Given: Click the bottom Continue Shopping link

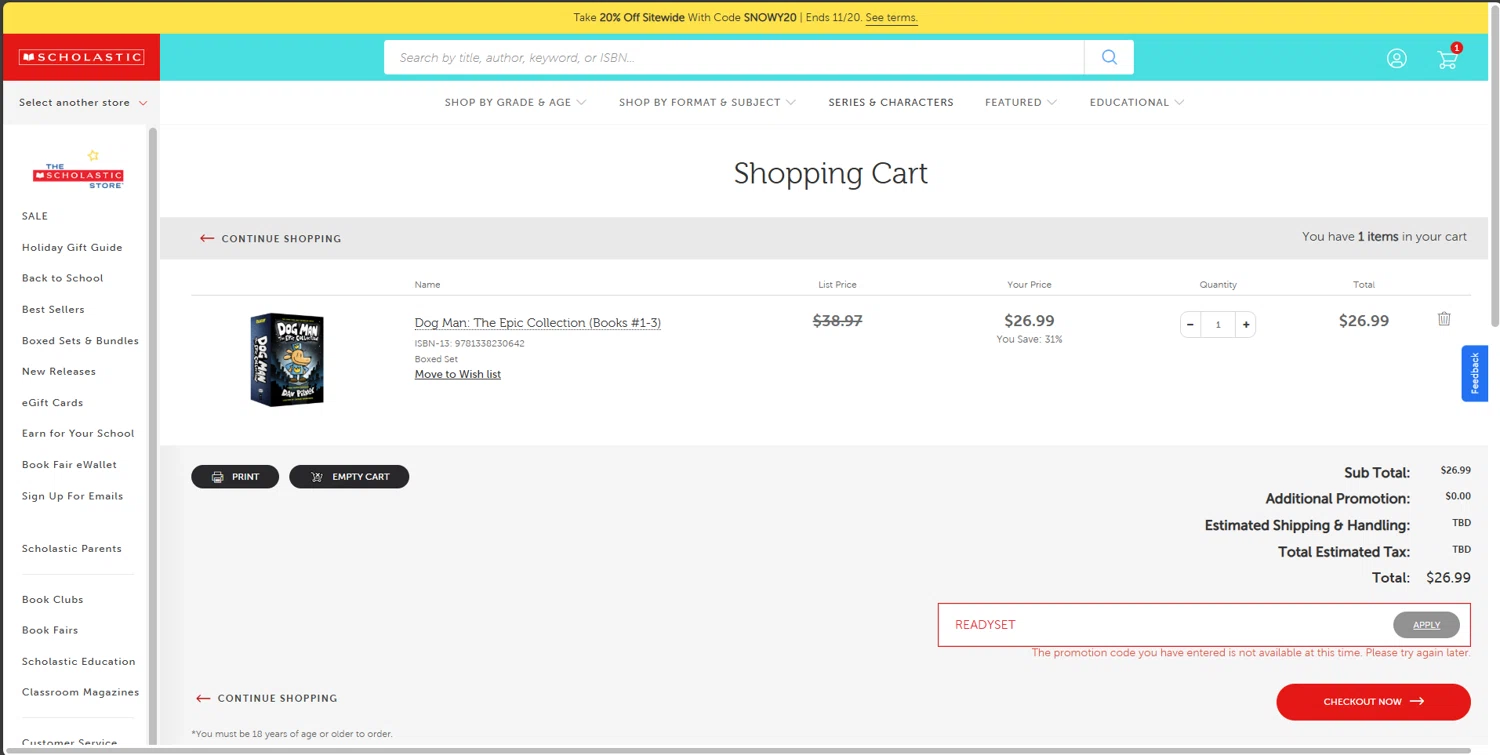Looking at the screenshot, I should (266, 698).
